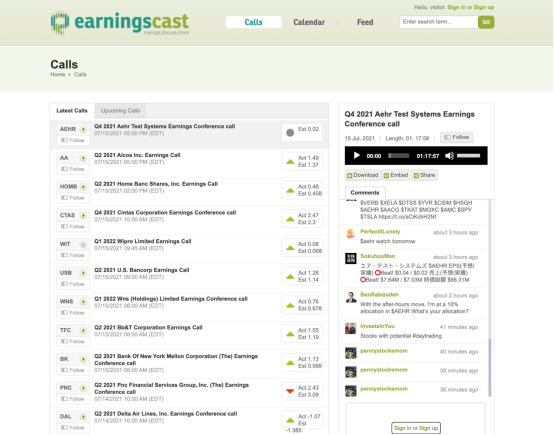
Task: Click the play icon next to AA ticker
Action: pyautogui.click(x=83, y=158)
